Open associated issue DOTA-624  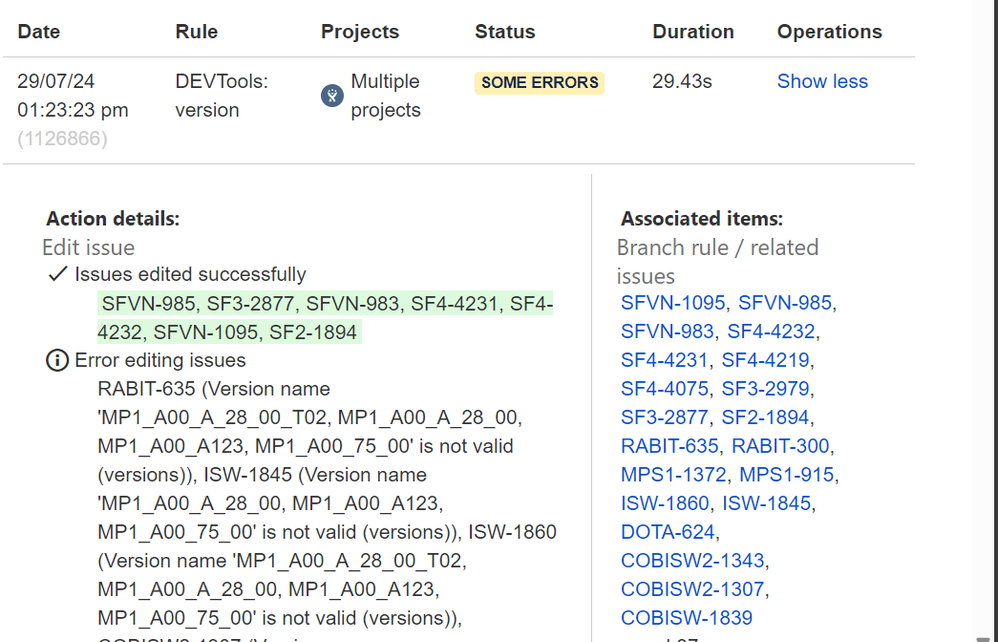point(668,532)
